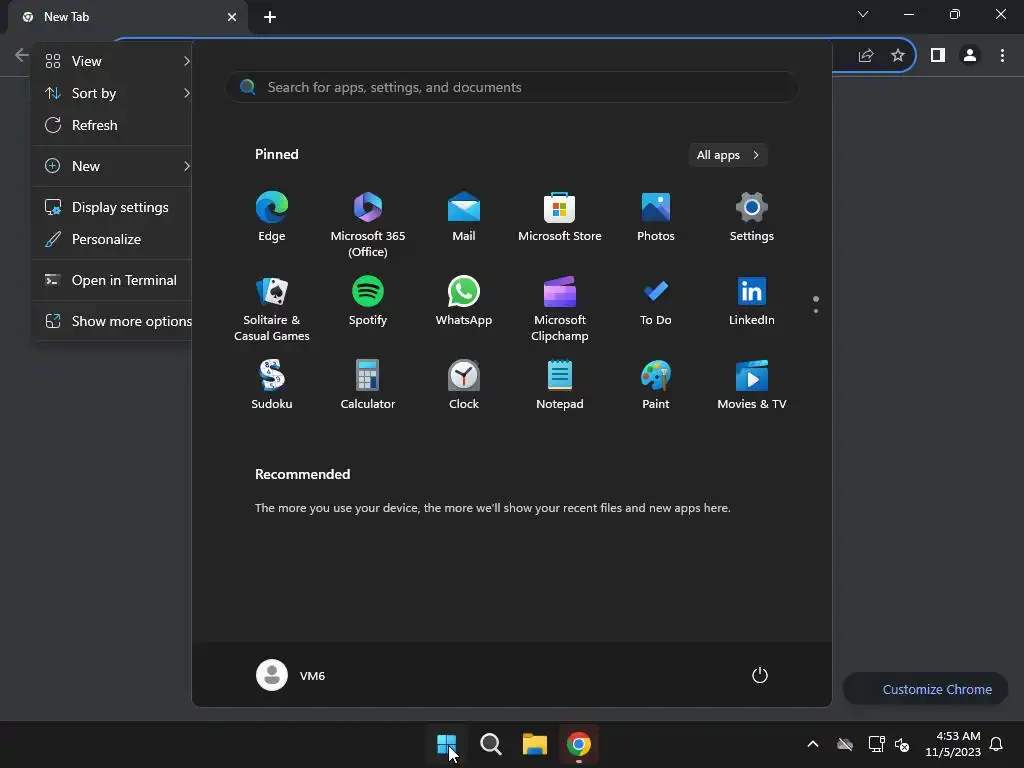Expand the View submenu in context menu

pos(112,61)
